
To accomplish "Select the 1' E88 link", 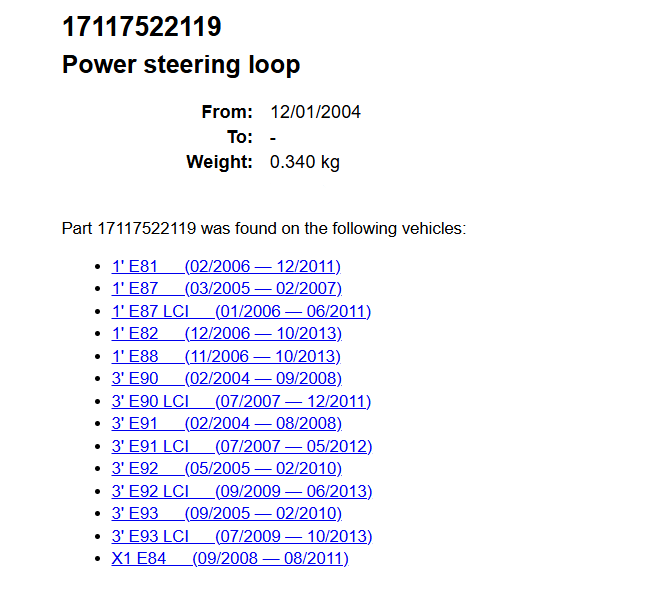I will pos(226,356).
